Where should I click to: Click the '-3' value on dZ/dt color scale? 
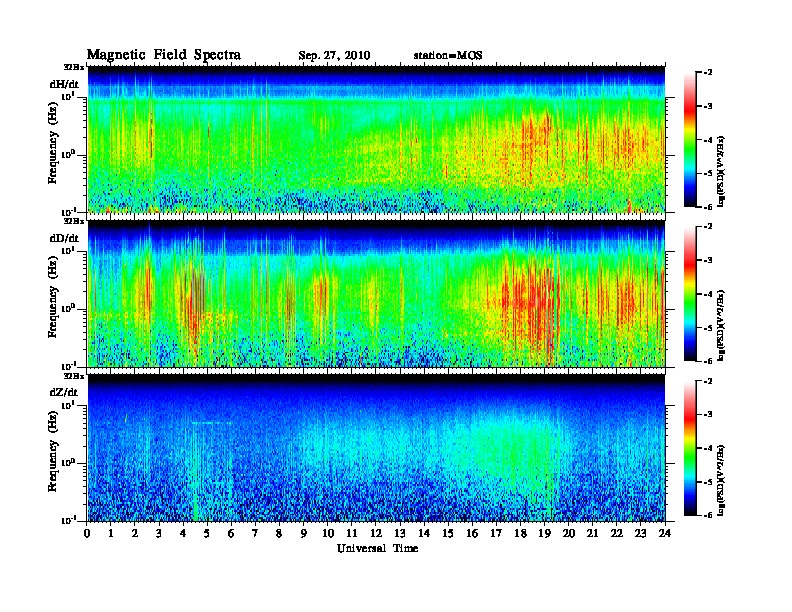tap(707, 415)
